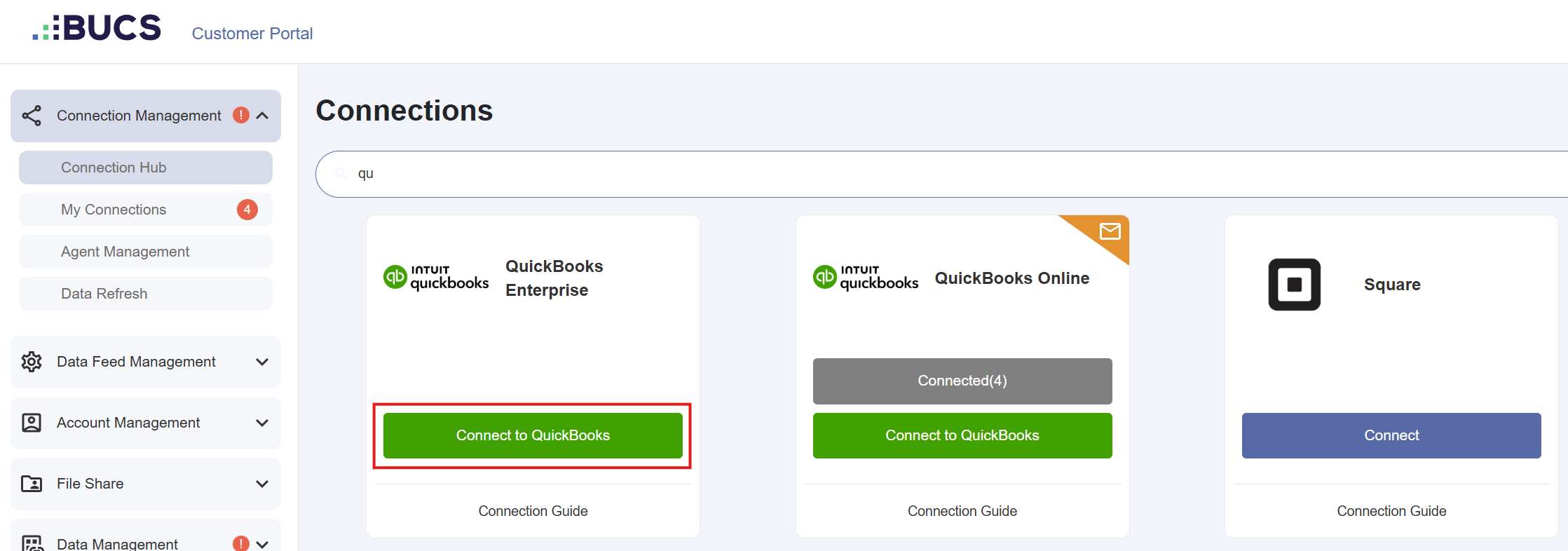Click the QuickBooks Online logo
1568x551 pixels.
[x=866, y=278]
